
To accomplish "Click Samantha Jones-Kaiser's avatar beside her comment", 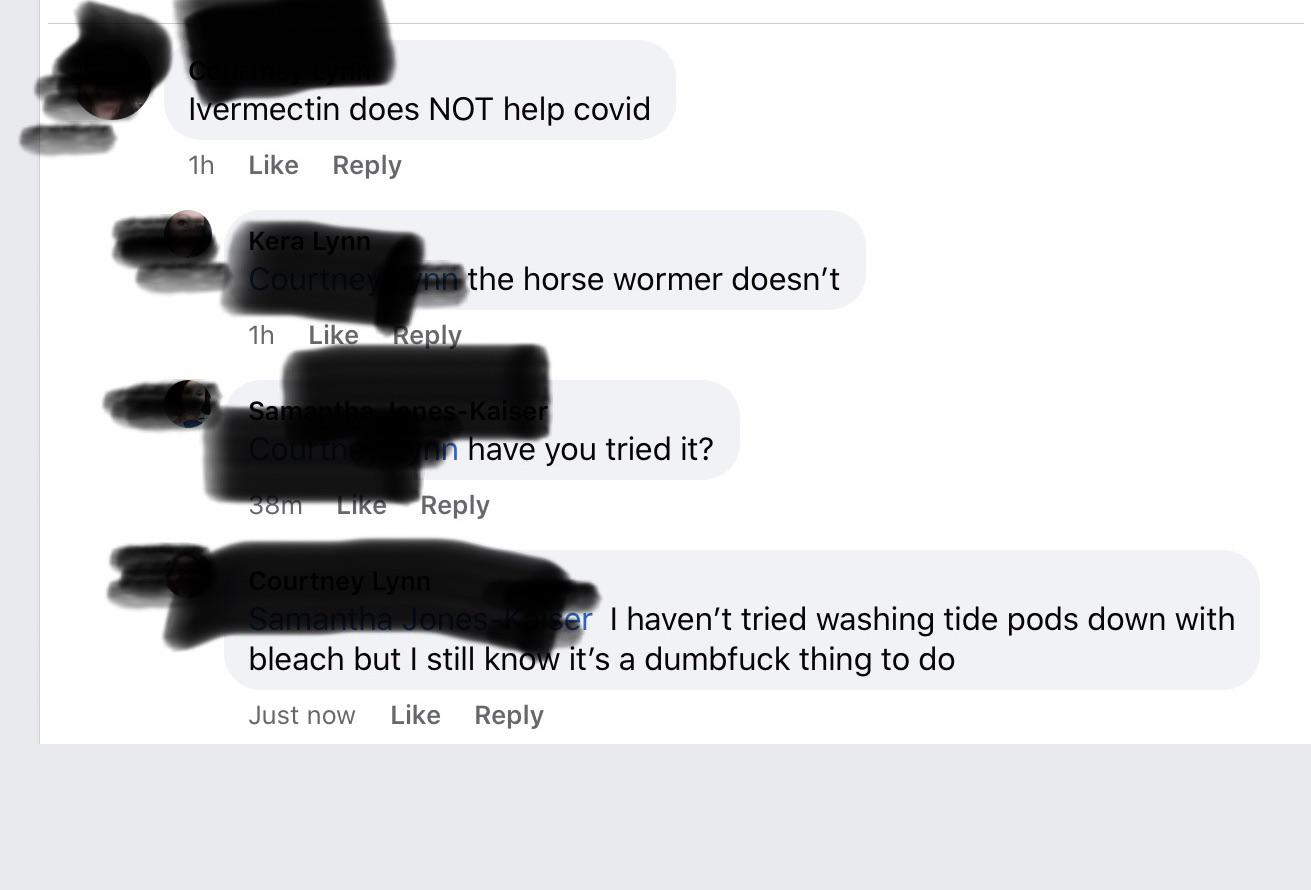I will coord(188,404).
